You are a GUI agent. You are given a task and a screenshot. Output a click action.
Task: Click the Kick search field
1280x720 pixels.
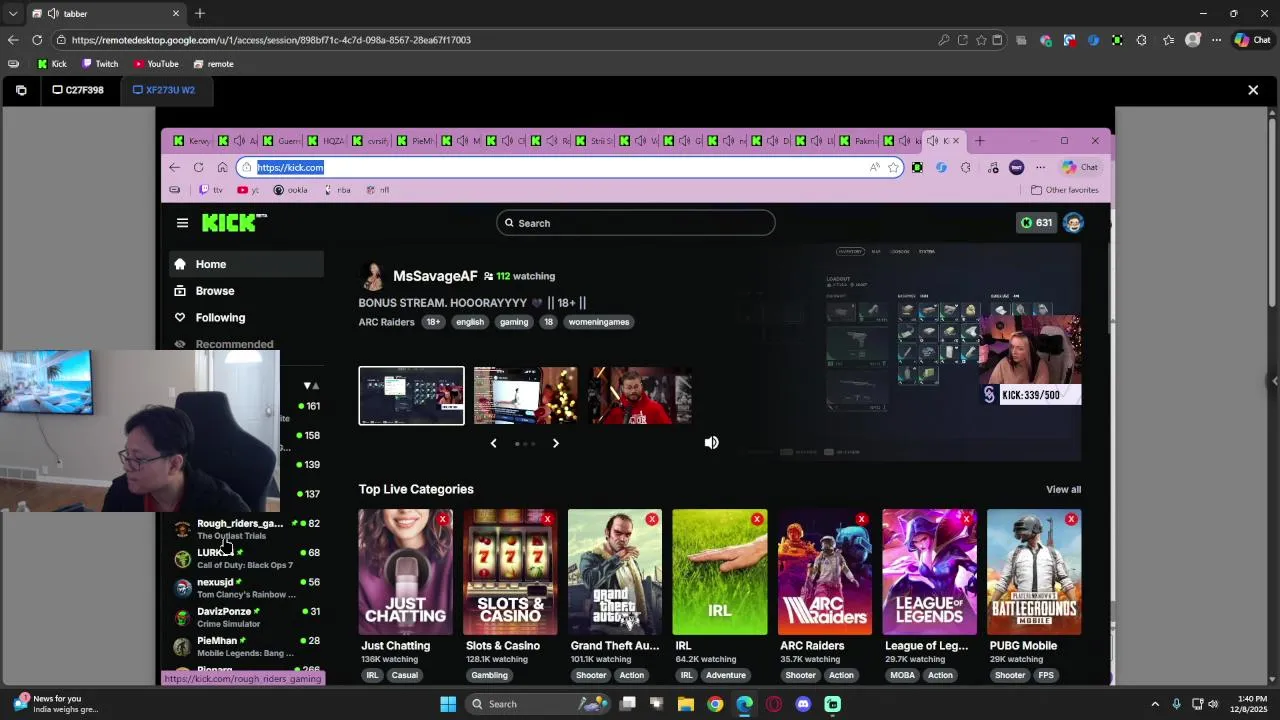click(636, 223)
